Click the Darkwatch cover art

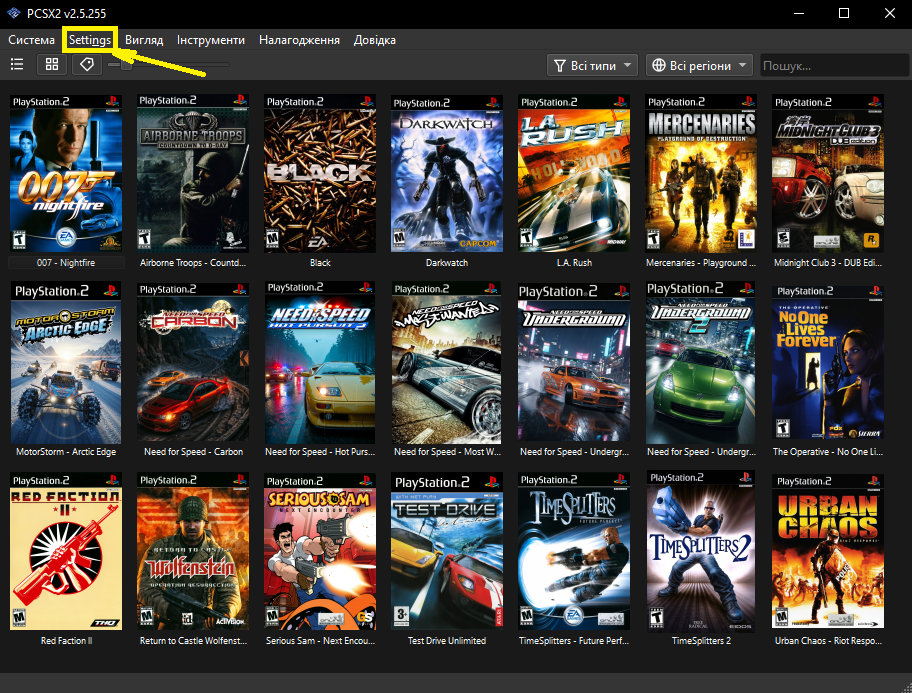447,173
